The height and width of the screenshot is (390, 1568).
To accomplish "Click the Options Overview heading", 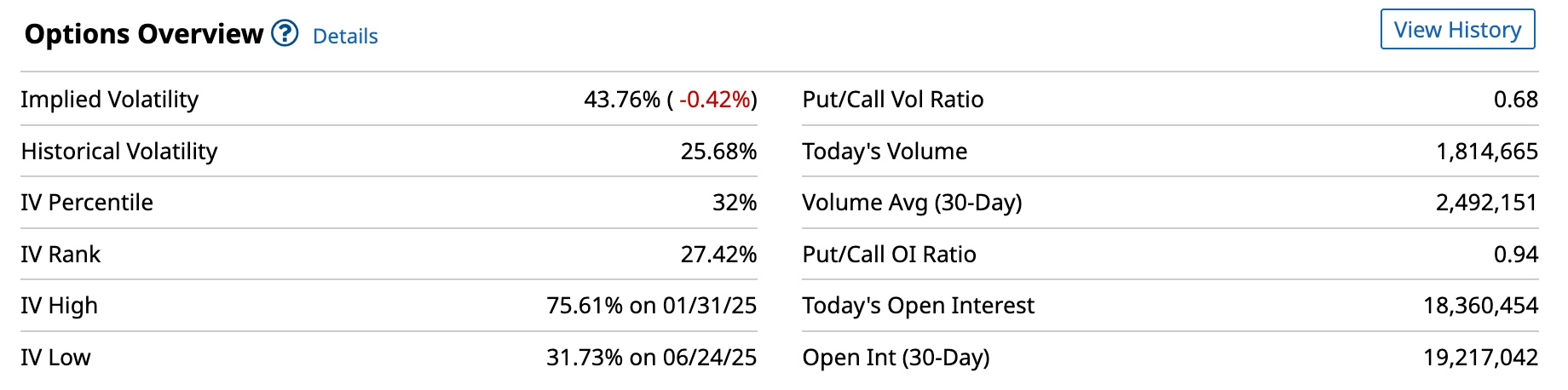I will point(143,34).
